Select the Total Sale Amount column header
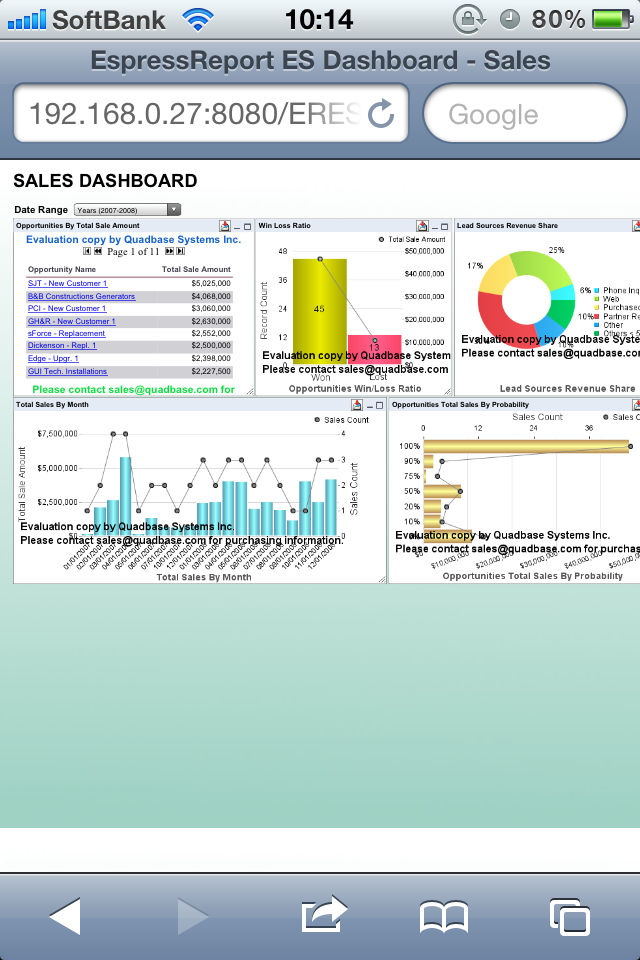 (196, 269)
